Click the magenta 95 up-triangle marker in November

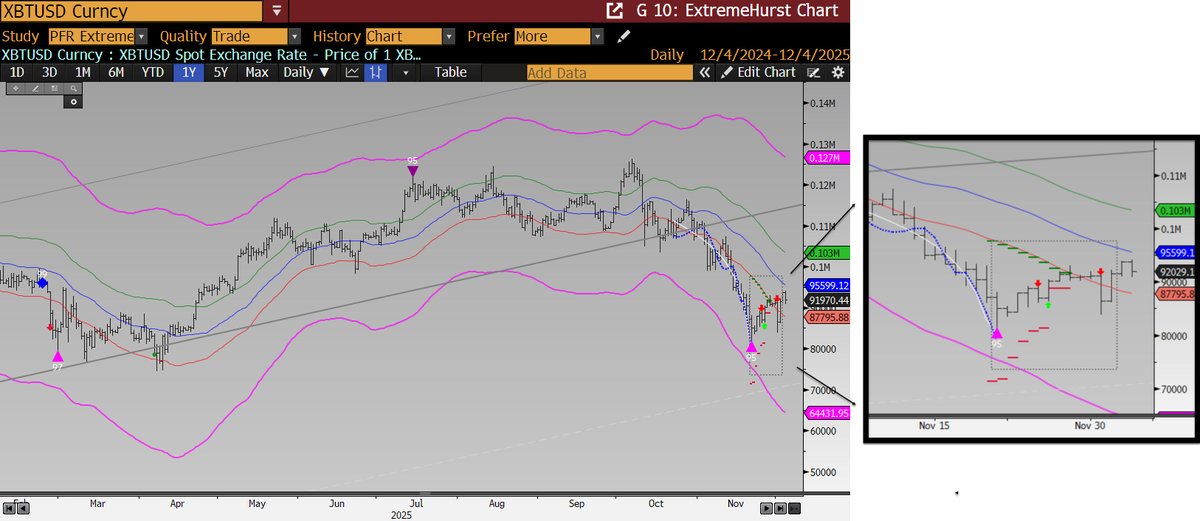[x=752, y=347]
